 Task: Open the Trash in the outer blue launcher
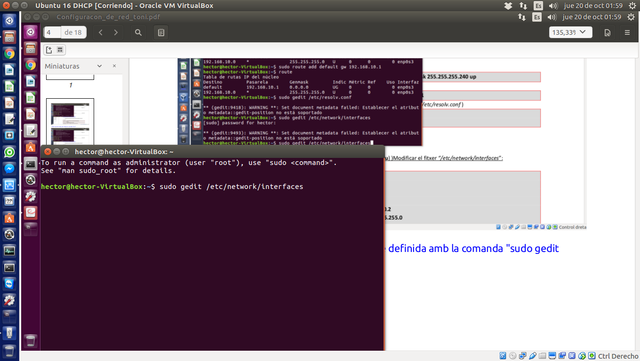pyautogui.click(x=9, y=350)
